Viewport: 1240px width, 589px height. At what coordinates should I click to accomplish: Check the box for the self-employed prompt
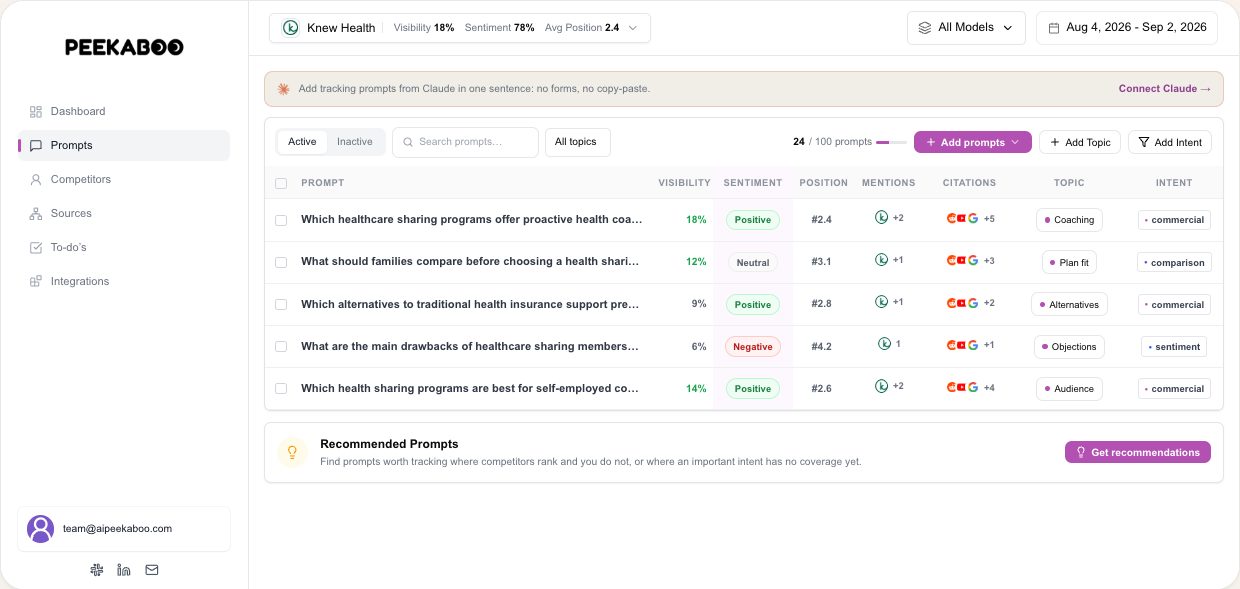281,388
